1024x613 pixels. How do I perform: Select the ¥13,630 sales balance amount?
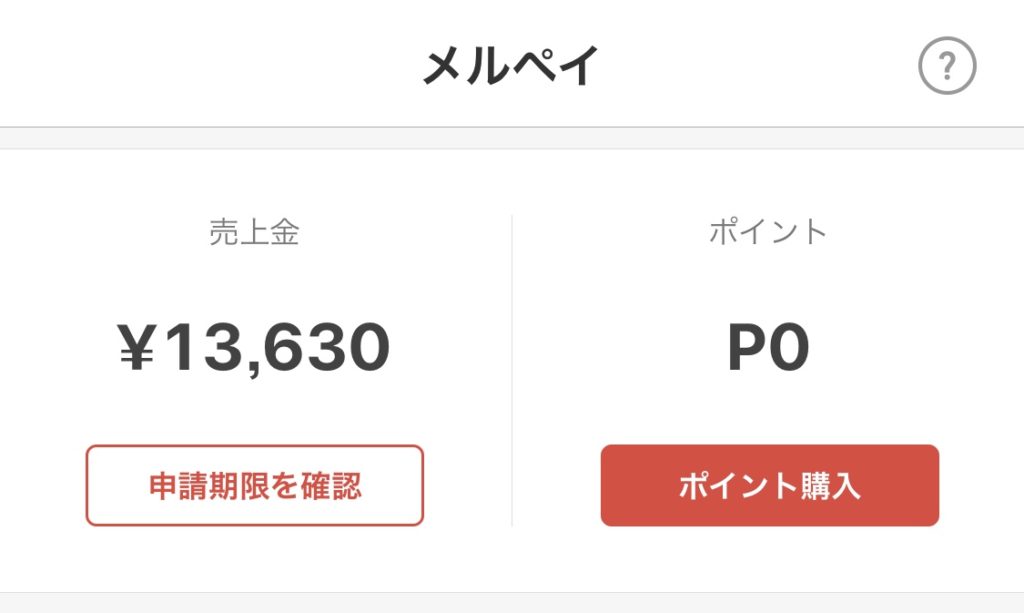(254, 348)
